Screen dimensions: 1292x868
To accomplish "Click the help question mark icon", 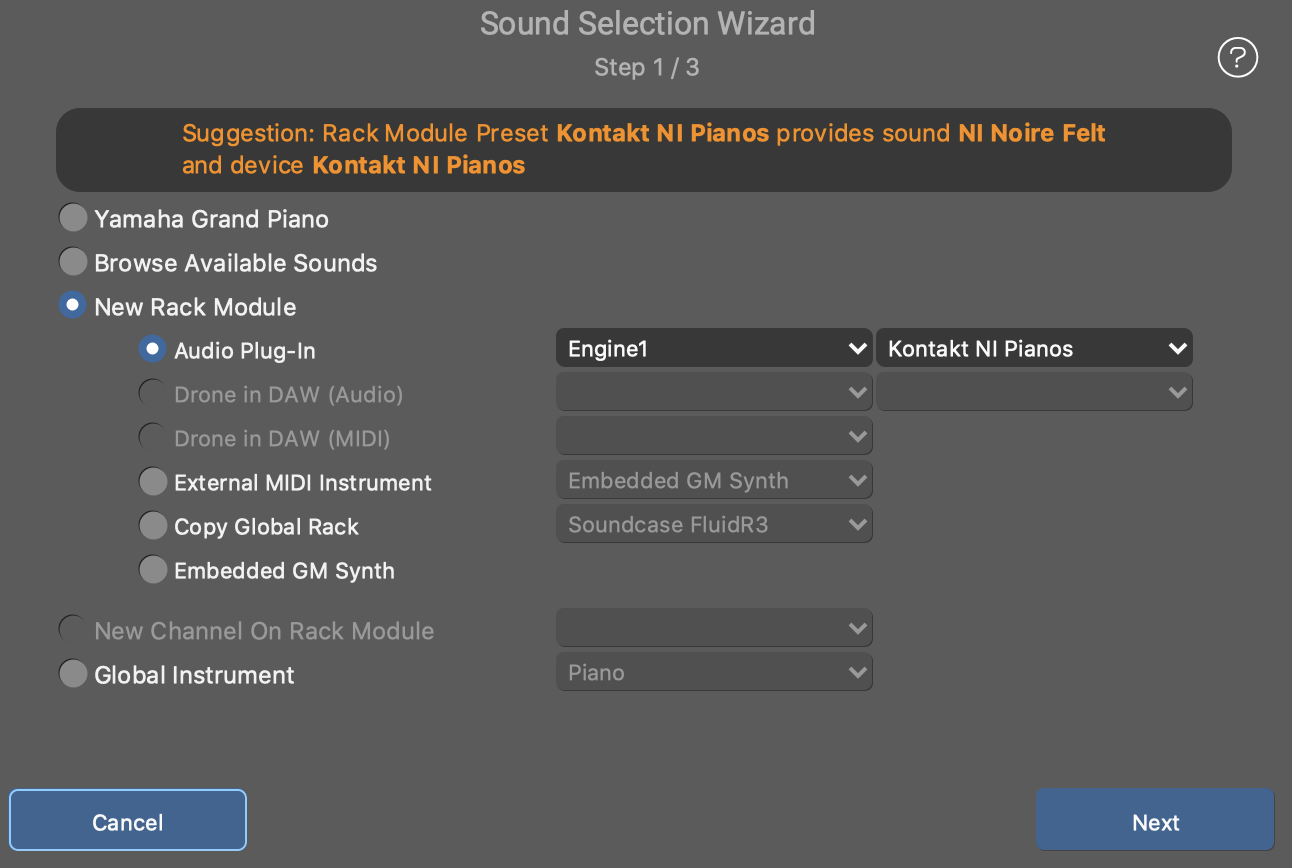I will [x=1237, y=57].
